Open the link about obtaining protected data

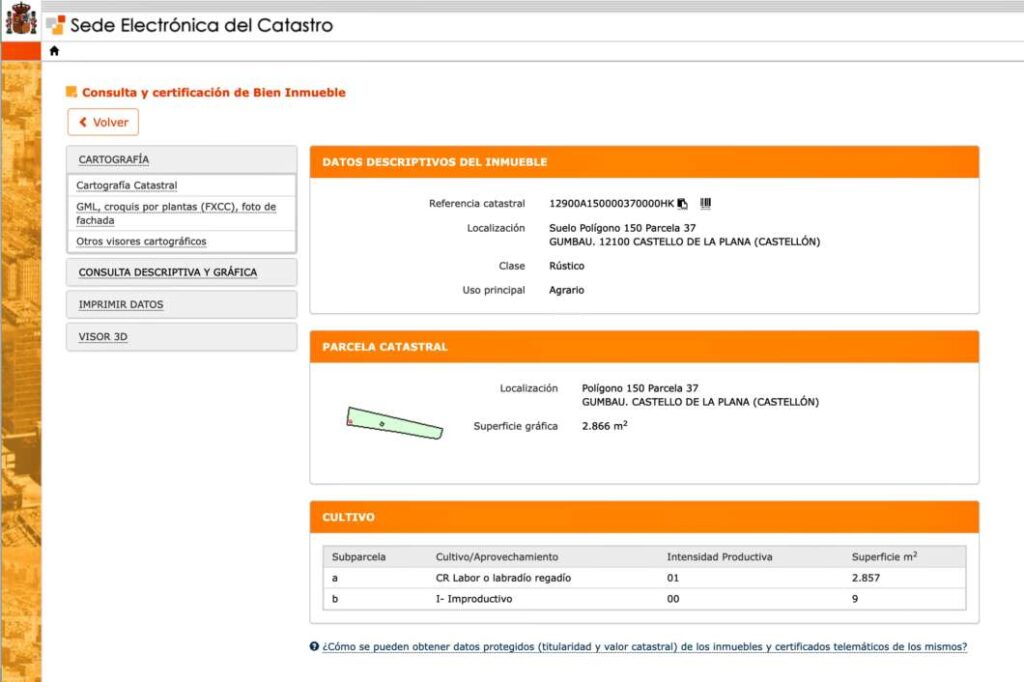click(x=644, y=647)
